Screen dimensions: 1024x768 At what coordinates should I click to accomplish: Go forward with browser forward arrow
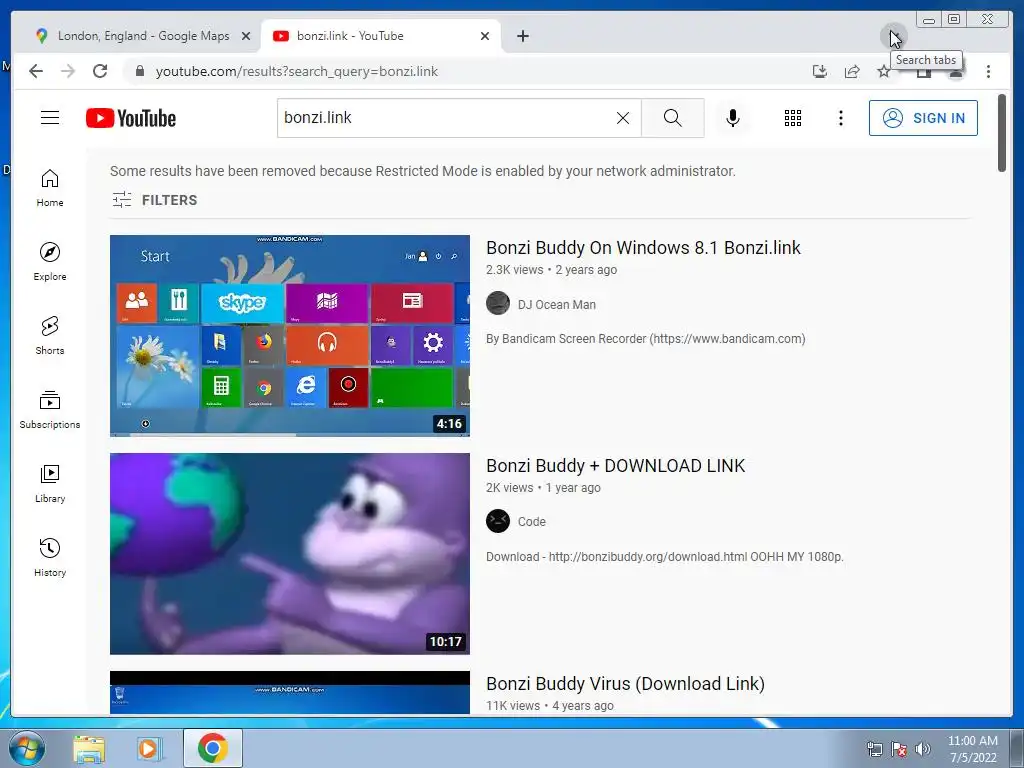click(68, 71)
